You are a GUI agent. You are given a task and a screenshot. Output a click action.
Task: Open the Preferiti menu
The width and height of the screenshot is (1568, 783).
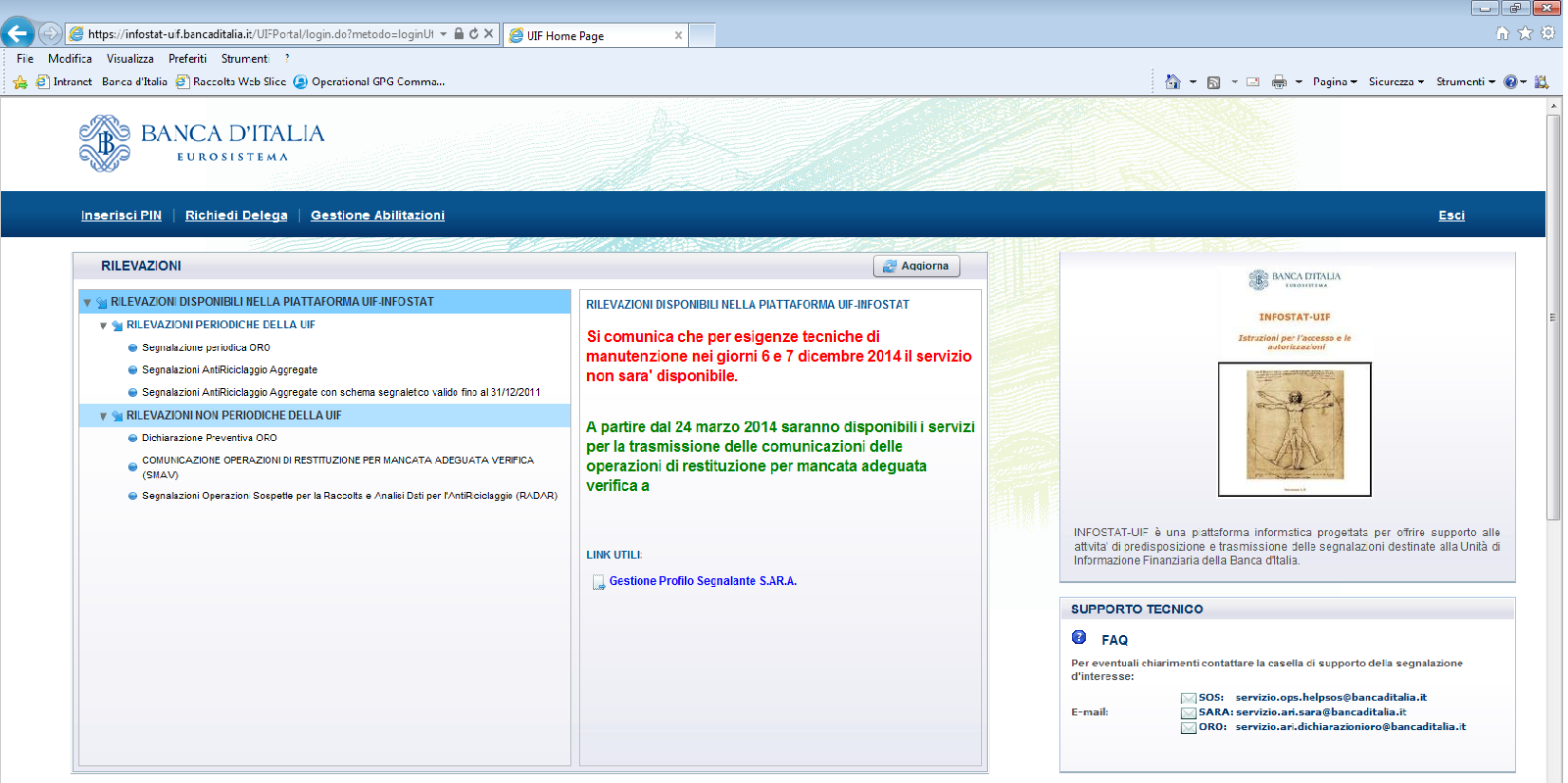(x=187, y=59)
